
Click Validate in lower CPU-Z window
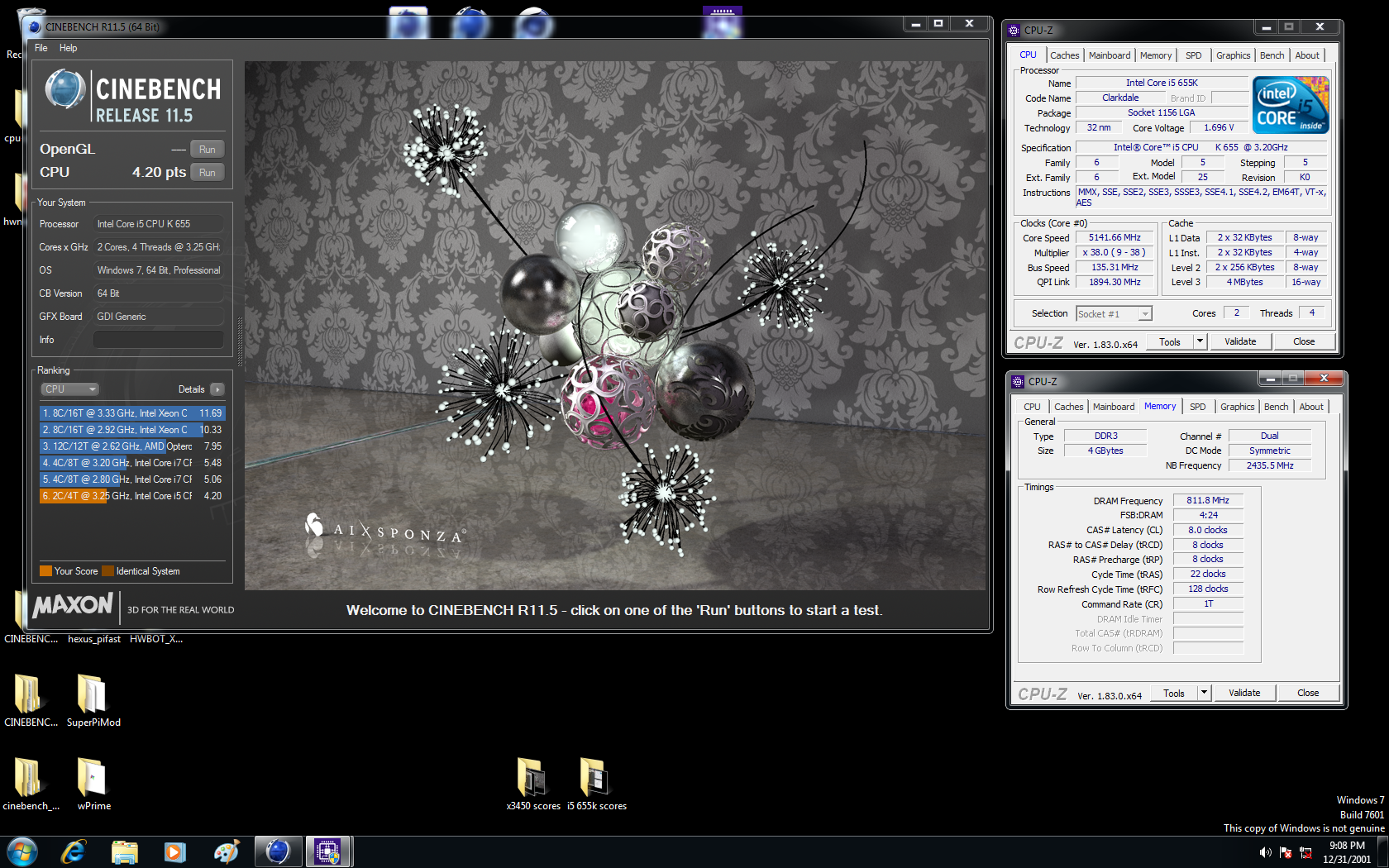1244,694
